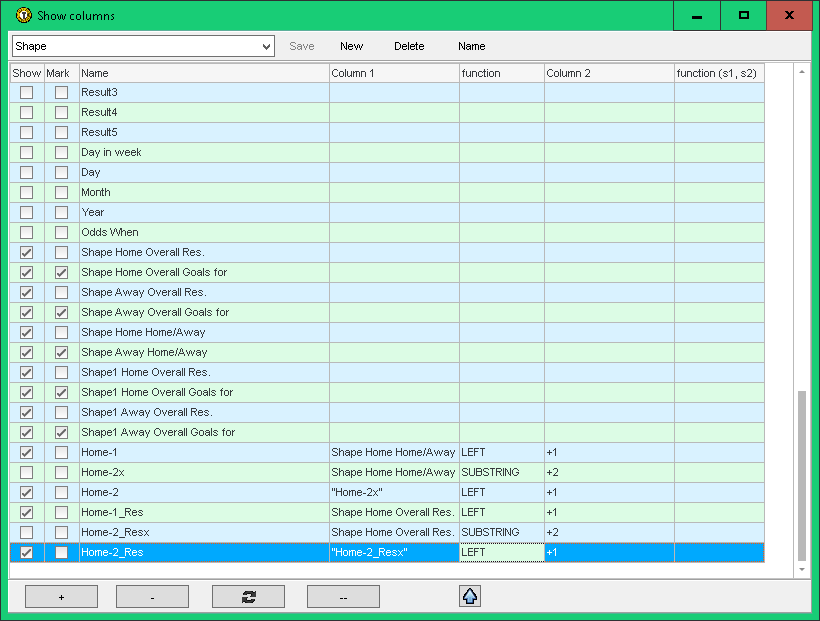Maximize the Show columns window

click(x=743, y=16)
